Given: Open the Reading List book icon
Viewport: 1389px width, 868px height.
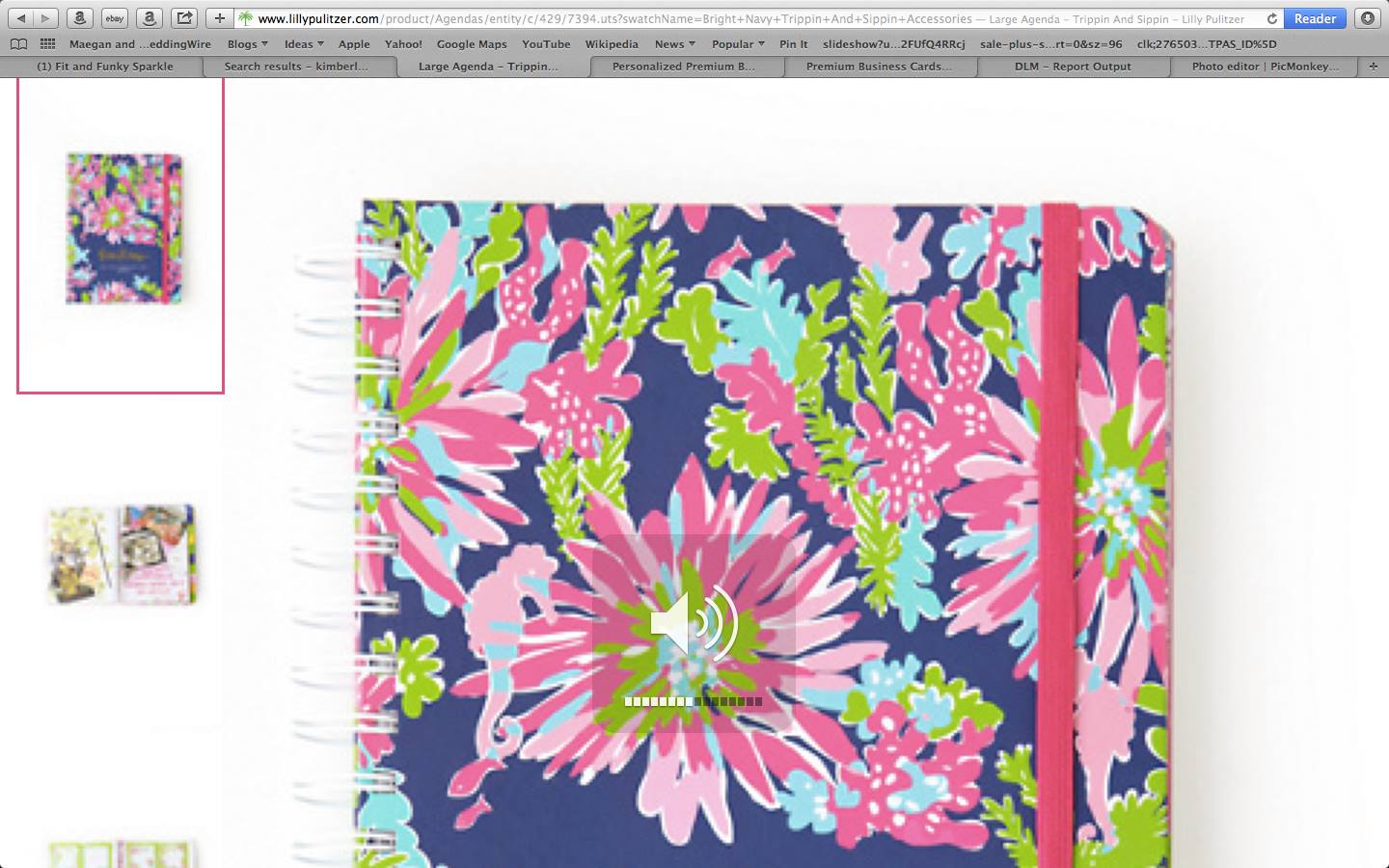Looking at the screenshot, I should coord(18,44).
